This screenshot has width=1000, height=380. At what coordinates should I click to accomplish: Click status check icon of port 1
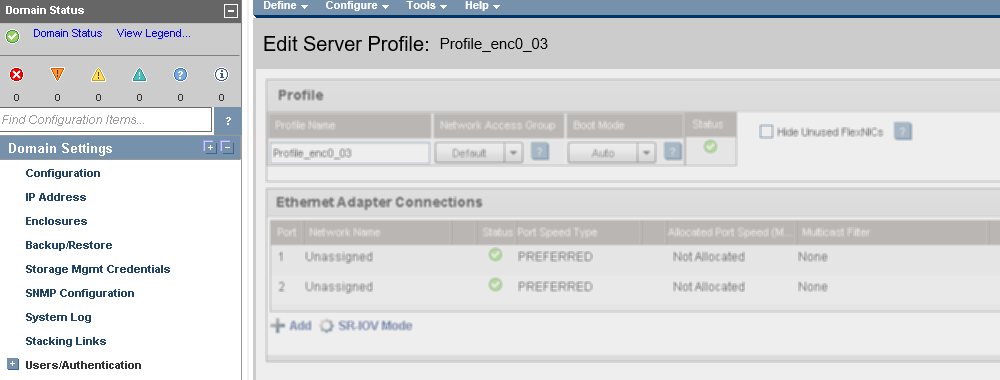tap(495, 255)
